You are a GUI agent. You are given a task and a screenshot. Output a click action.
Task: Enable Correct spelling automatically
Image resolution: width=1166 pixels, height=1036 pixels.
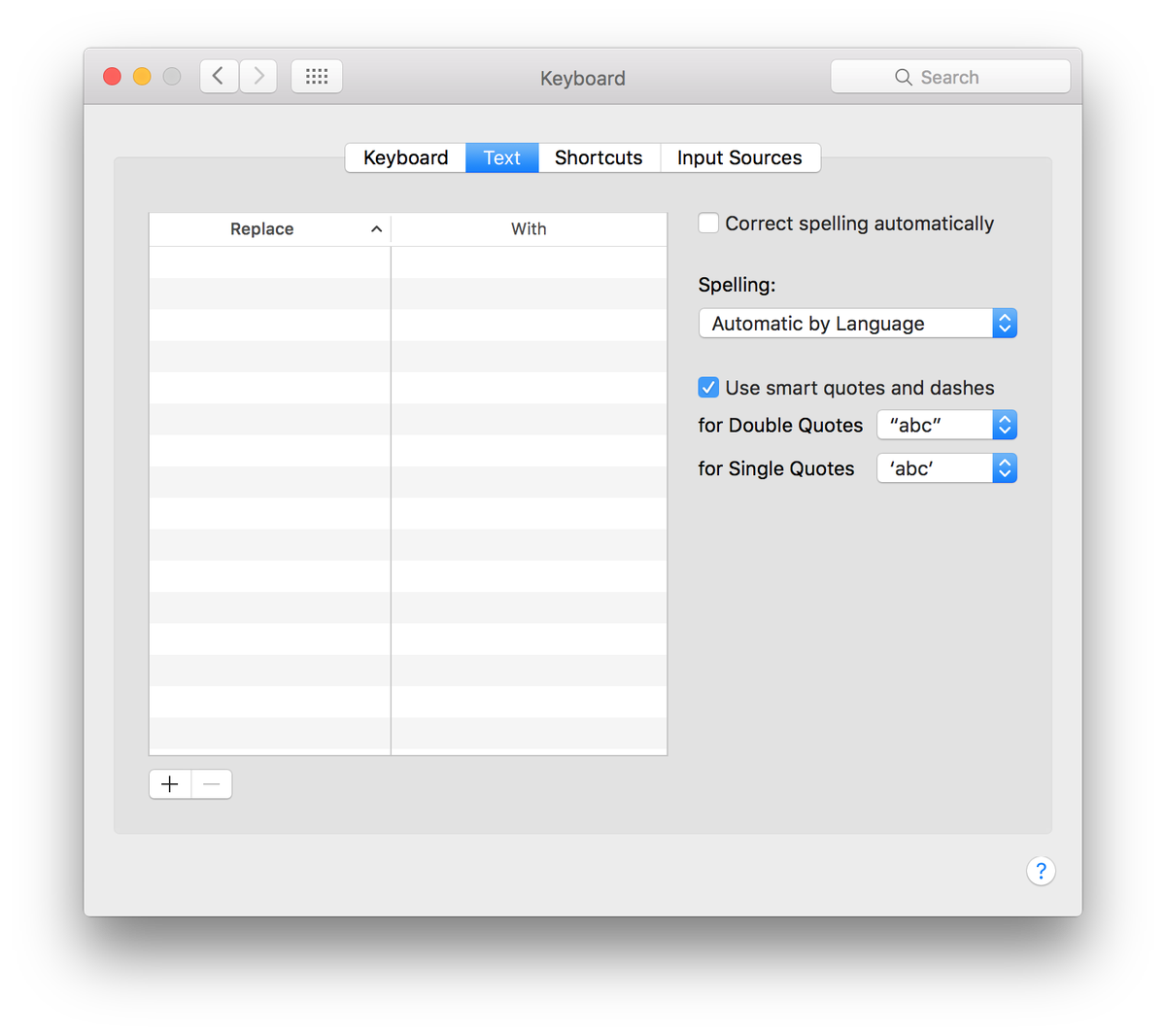click(x=709, y=224)
